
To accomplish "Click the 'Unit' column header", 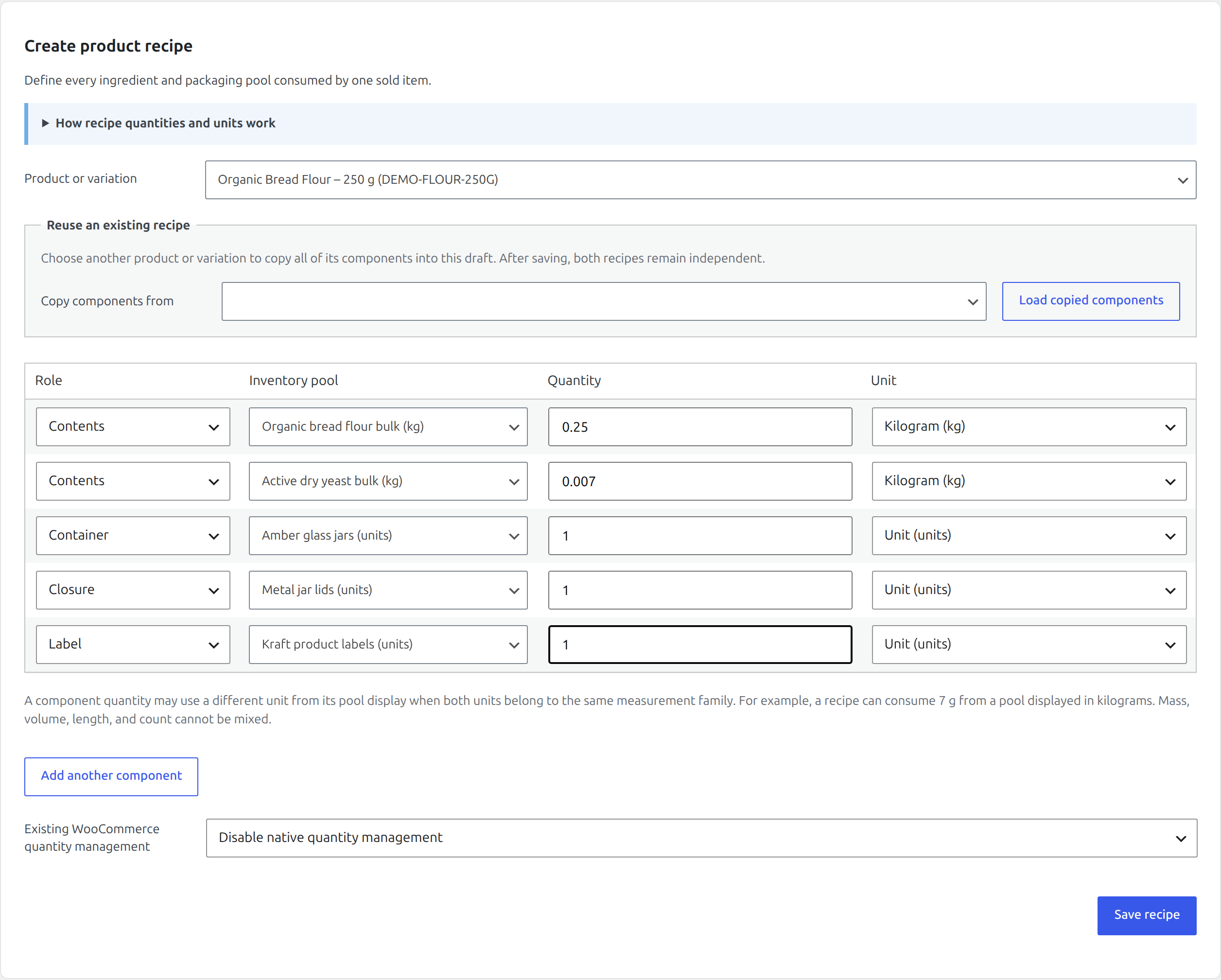I will pos(883,380).
